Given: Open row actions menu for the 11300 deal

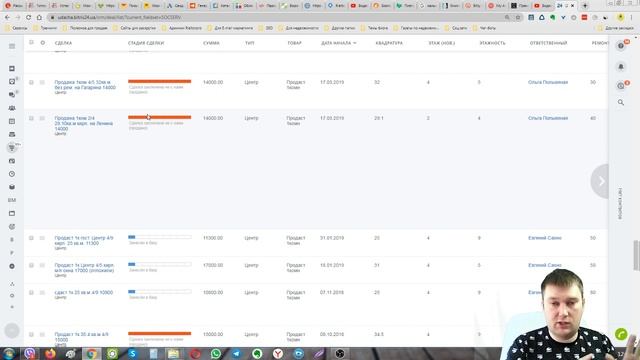Looking at the screenshot, I should (x=42, y=238).
